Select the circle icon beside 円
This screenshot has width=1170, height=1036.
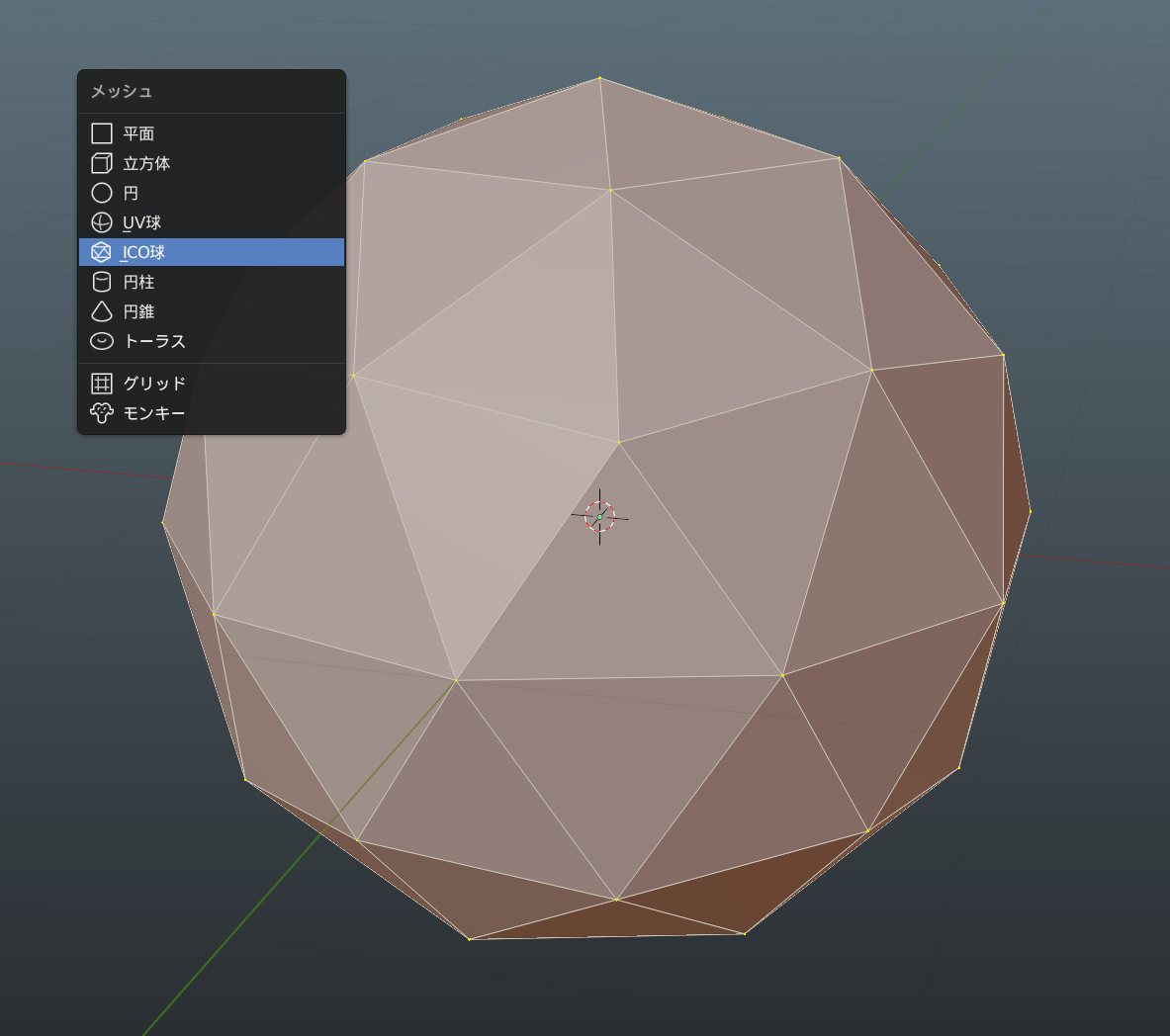tap(102, 193)
